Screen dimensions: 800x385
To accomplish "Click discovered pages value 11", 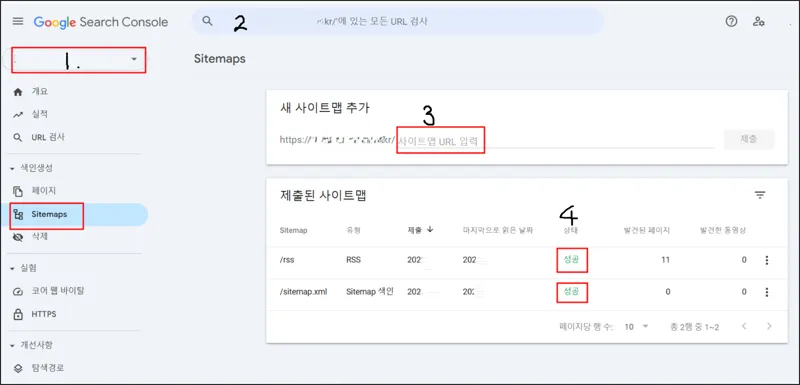I will (665, 260).
